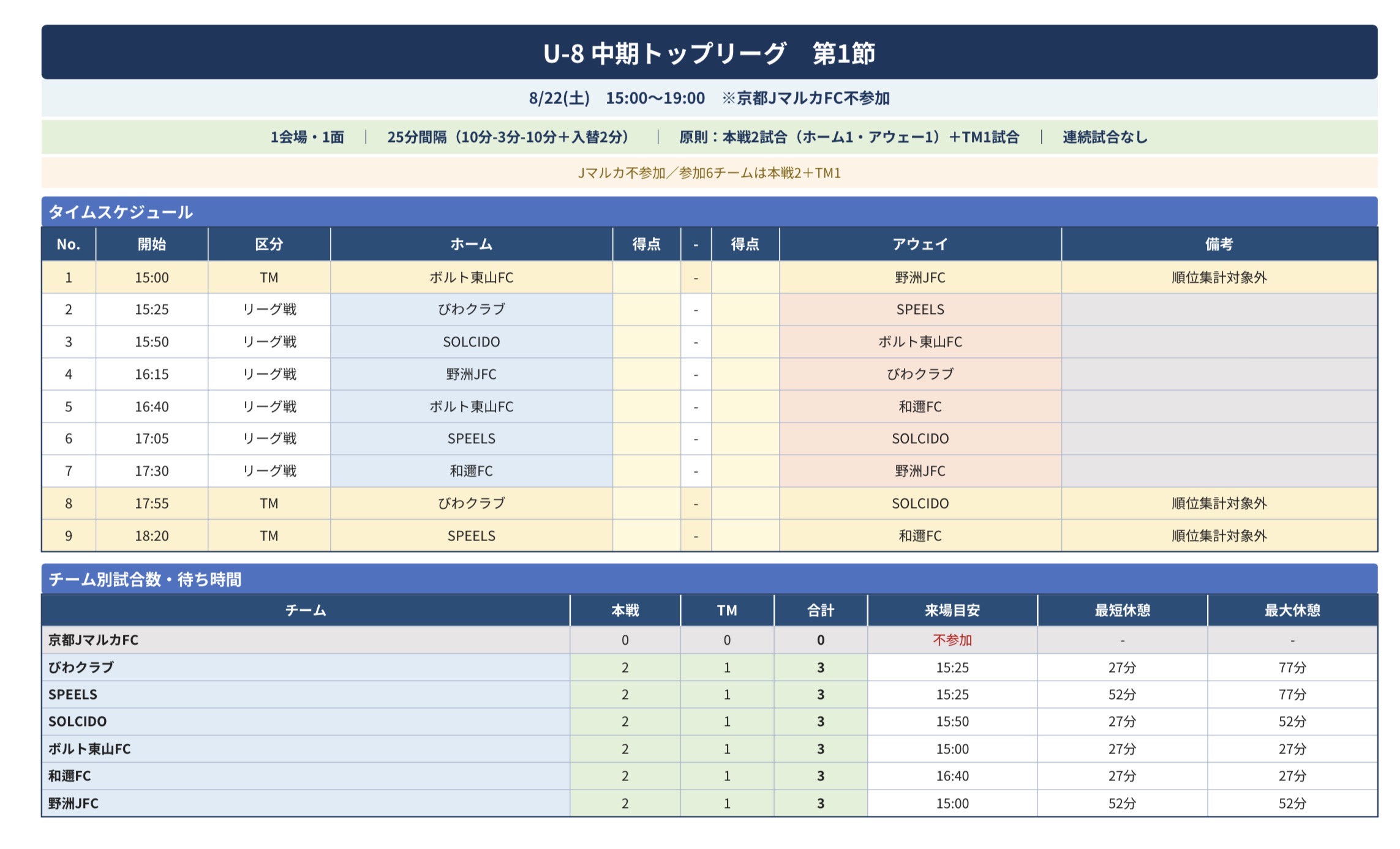Image resolution: width=1400 pixels, height=849 pixels.
Task: Click the アウェイ column header
Action: [920, 244]
